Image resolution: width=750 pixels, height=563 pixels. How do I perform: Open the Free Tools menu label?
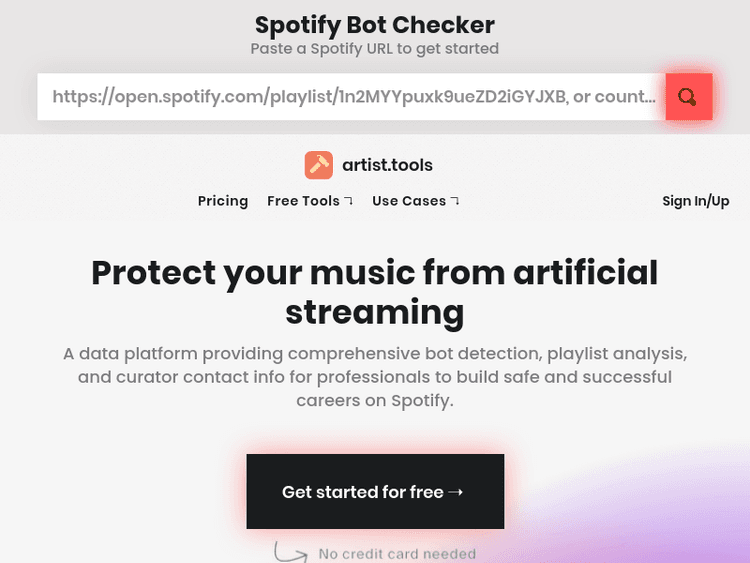click(x=303, y=201)
